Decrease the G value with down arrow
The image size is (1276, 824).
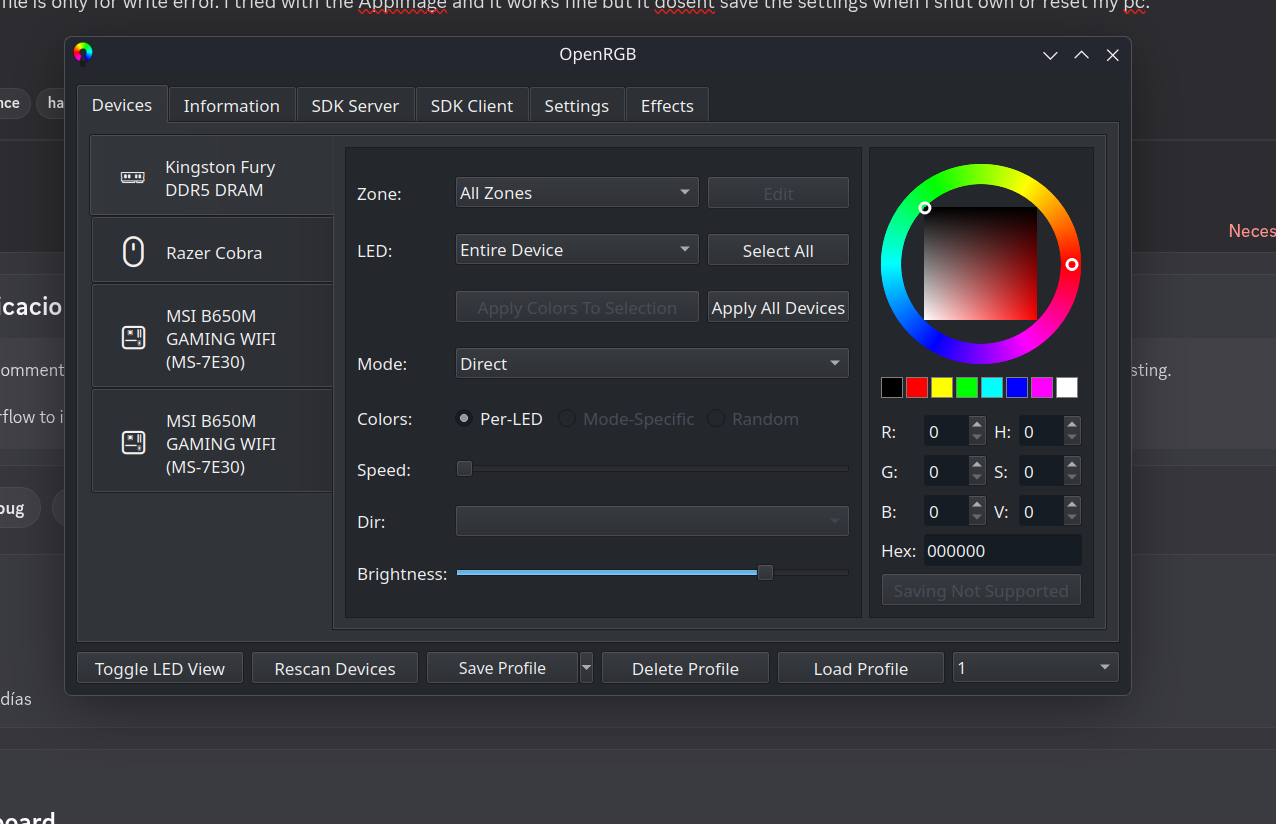[977, 478]
